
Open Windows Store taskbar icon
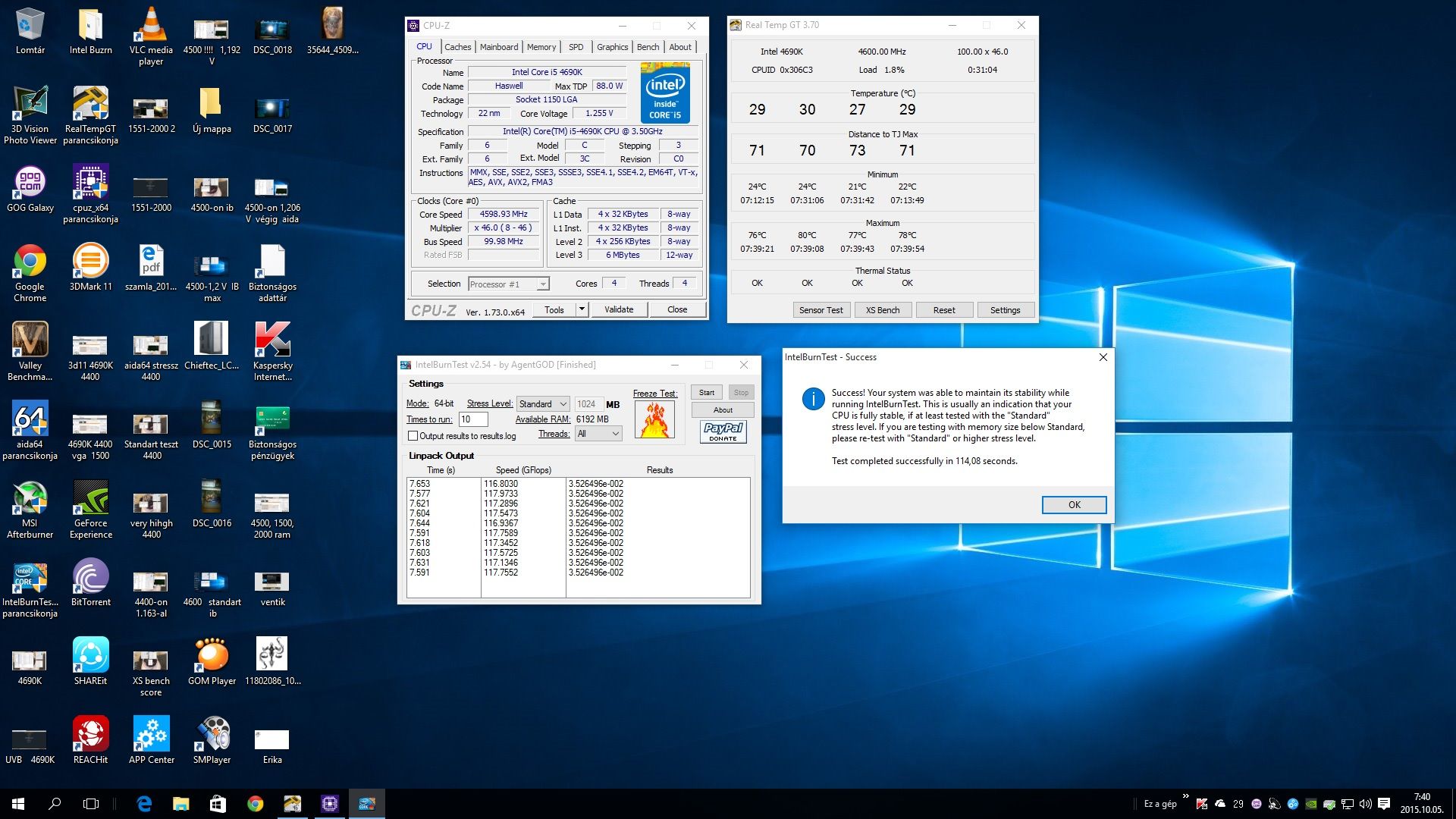218,804
